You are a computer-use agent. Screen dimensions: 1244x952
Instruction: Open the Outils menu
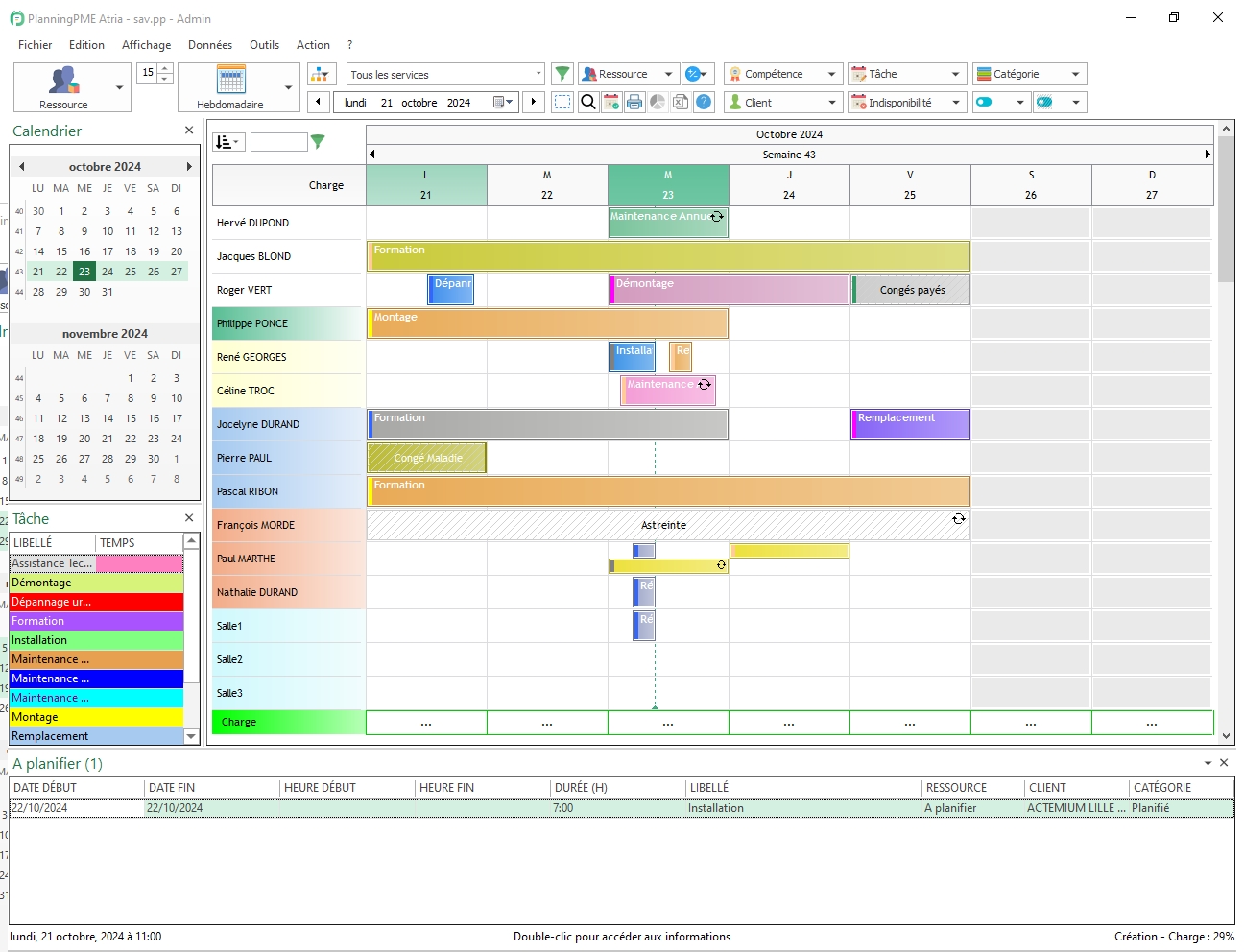coord(264,44)
